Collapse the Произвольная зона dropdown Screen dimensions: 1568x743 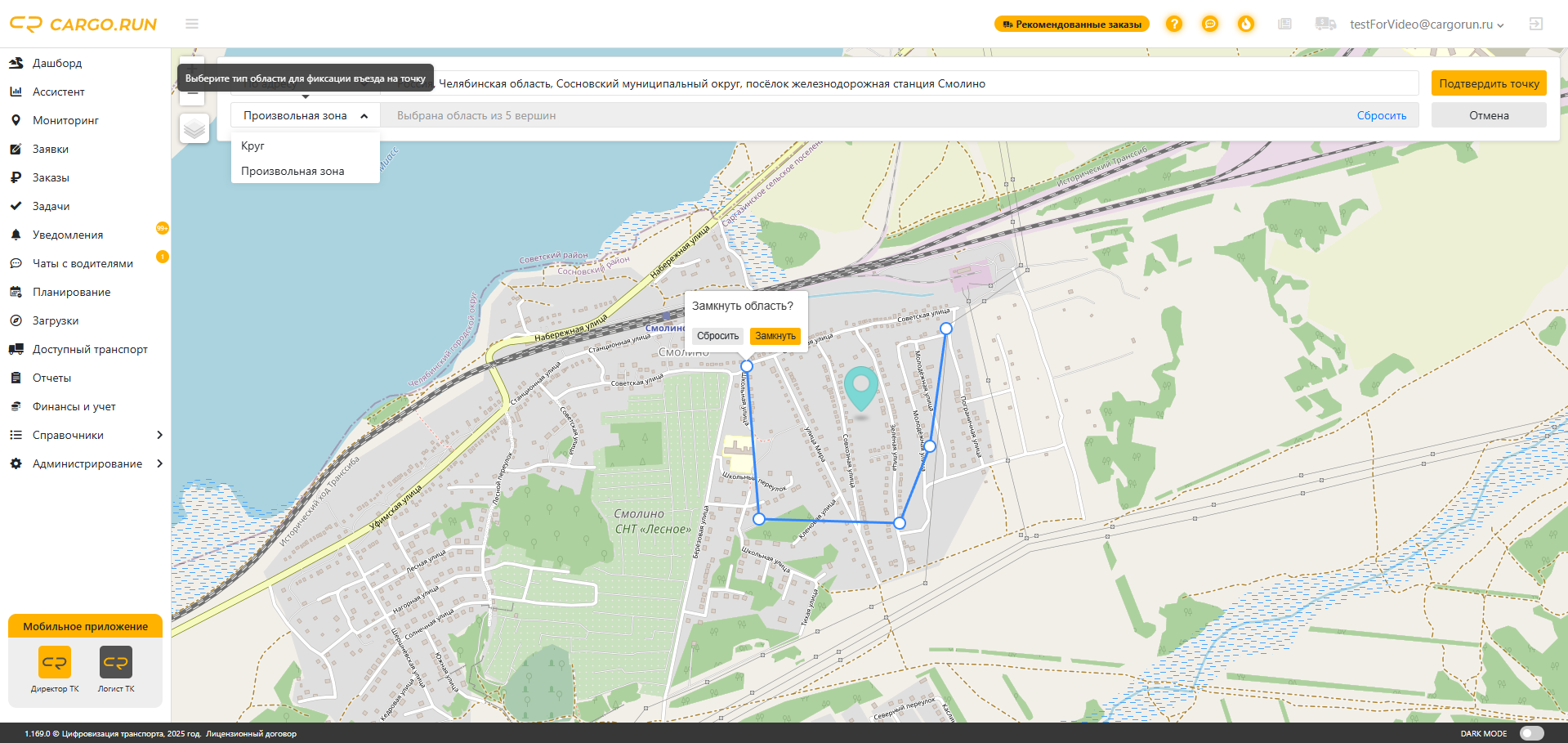point(305,115)
